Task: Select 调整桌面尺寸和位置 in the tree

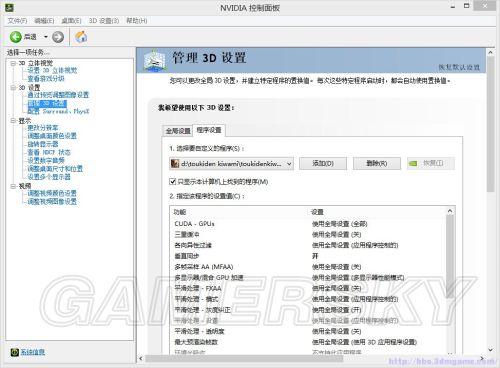Action: pyautogui.click(x=55, y=169)
